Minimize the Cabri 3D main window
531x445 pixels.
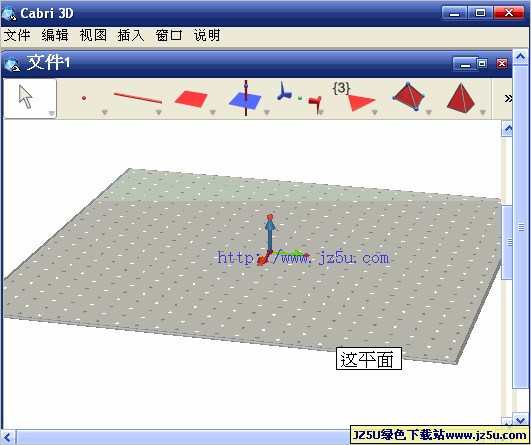tap(454, 13)
